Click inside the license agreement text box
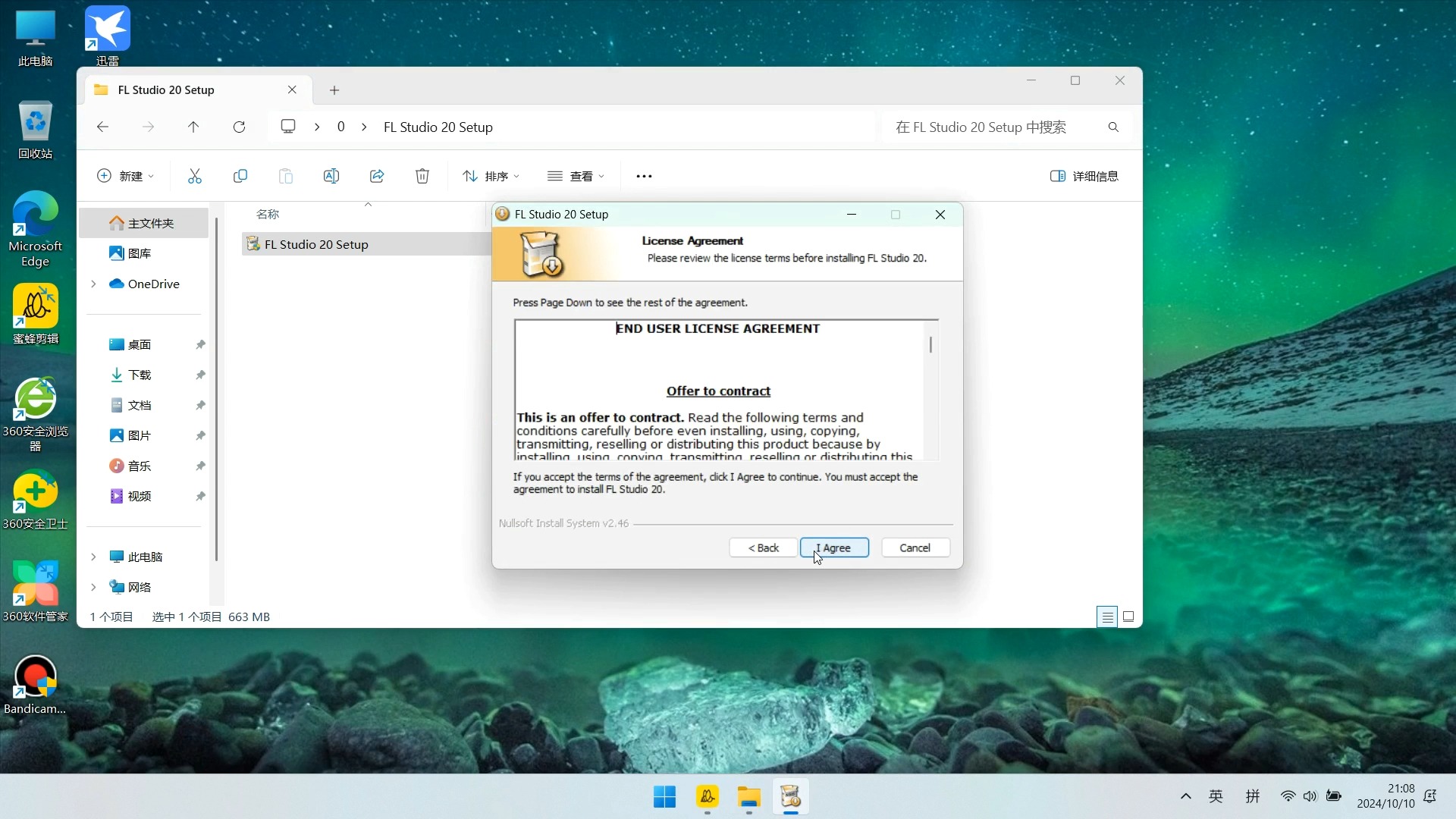Image resolution: width=1456 pixels, height=819 pixels. coord(718,390)
